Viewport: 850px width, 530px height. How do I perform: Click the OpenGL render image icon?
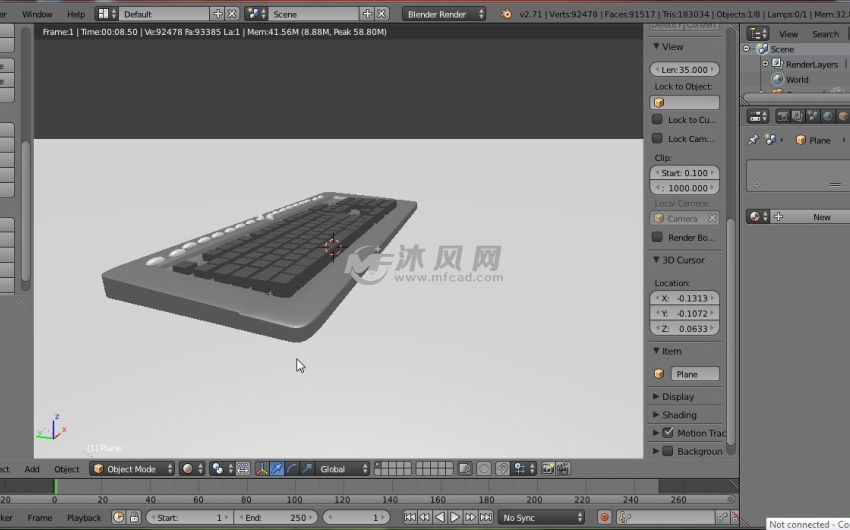(548, 468)
